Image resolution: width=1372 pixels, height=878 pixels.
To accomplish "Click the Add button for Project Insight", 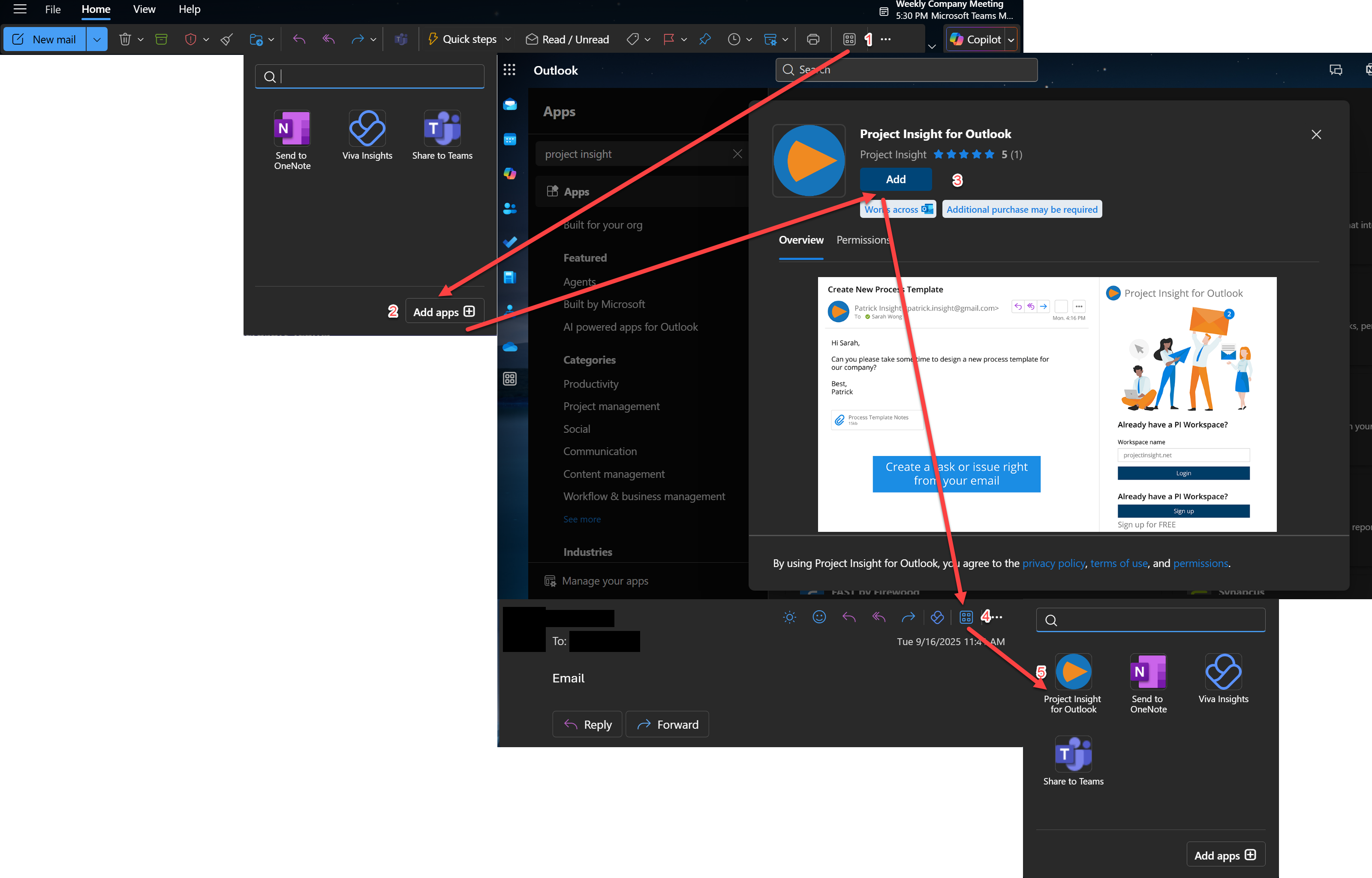I will tap(895, 179).
